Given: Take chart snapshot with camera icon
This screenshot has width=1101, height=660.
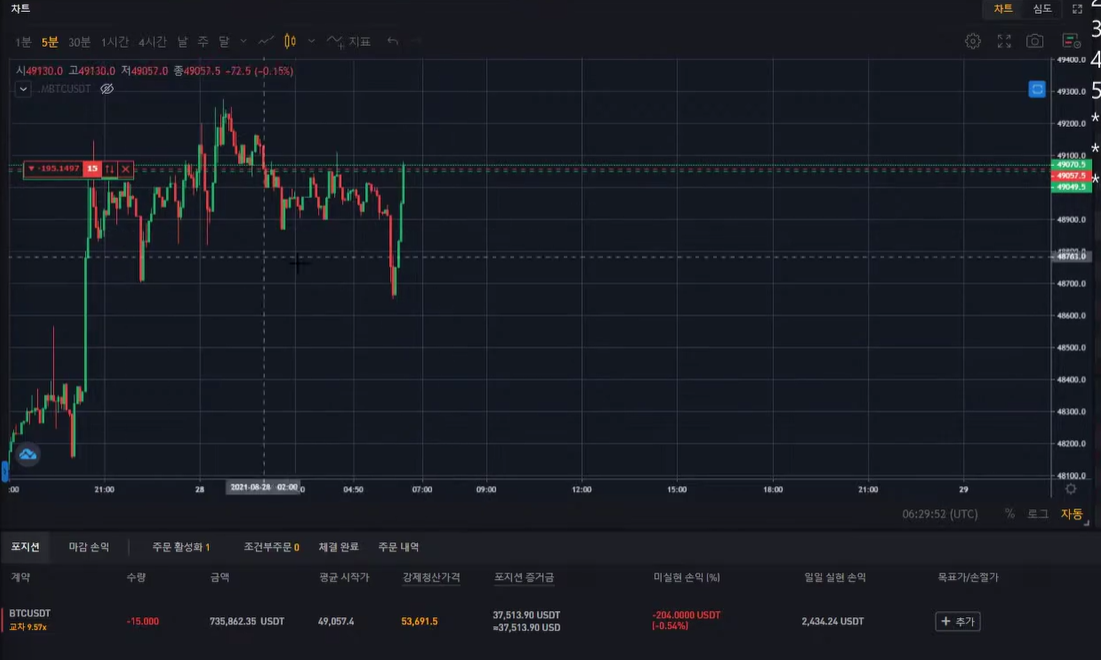Looking at the screenshot, I should coord(1034,41).
